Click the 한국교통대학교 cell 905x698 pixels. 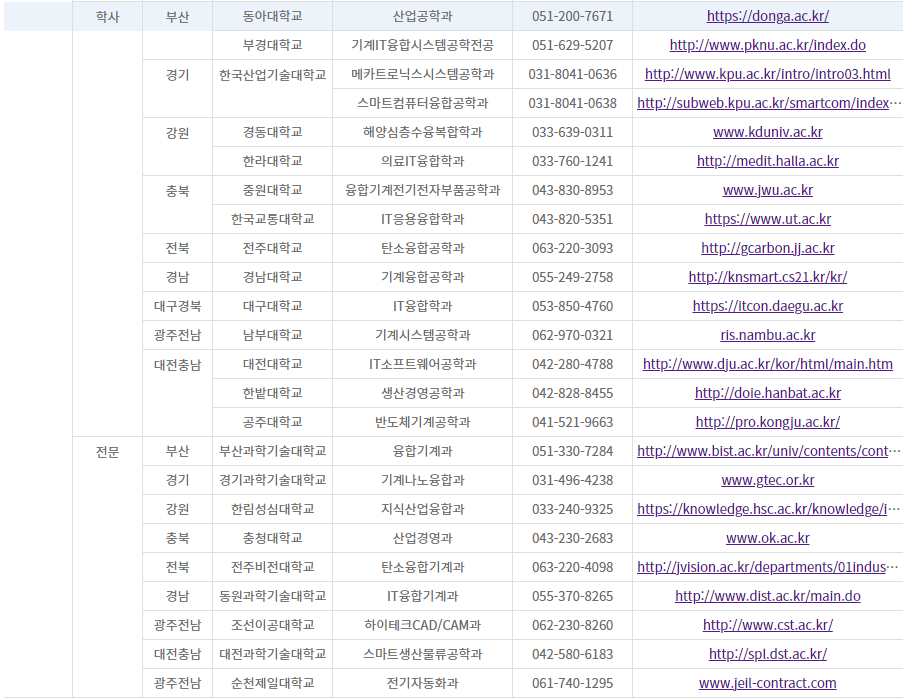[272, 219]
